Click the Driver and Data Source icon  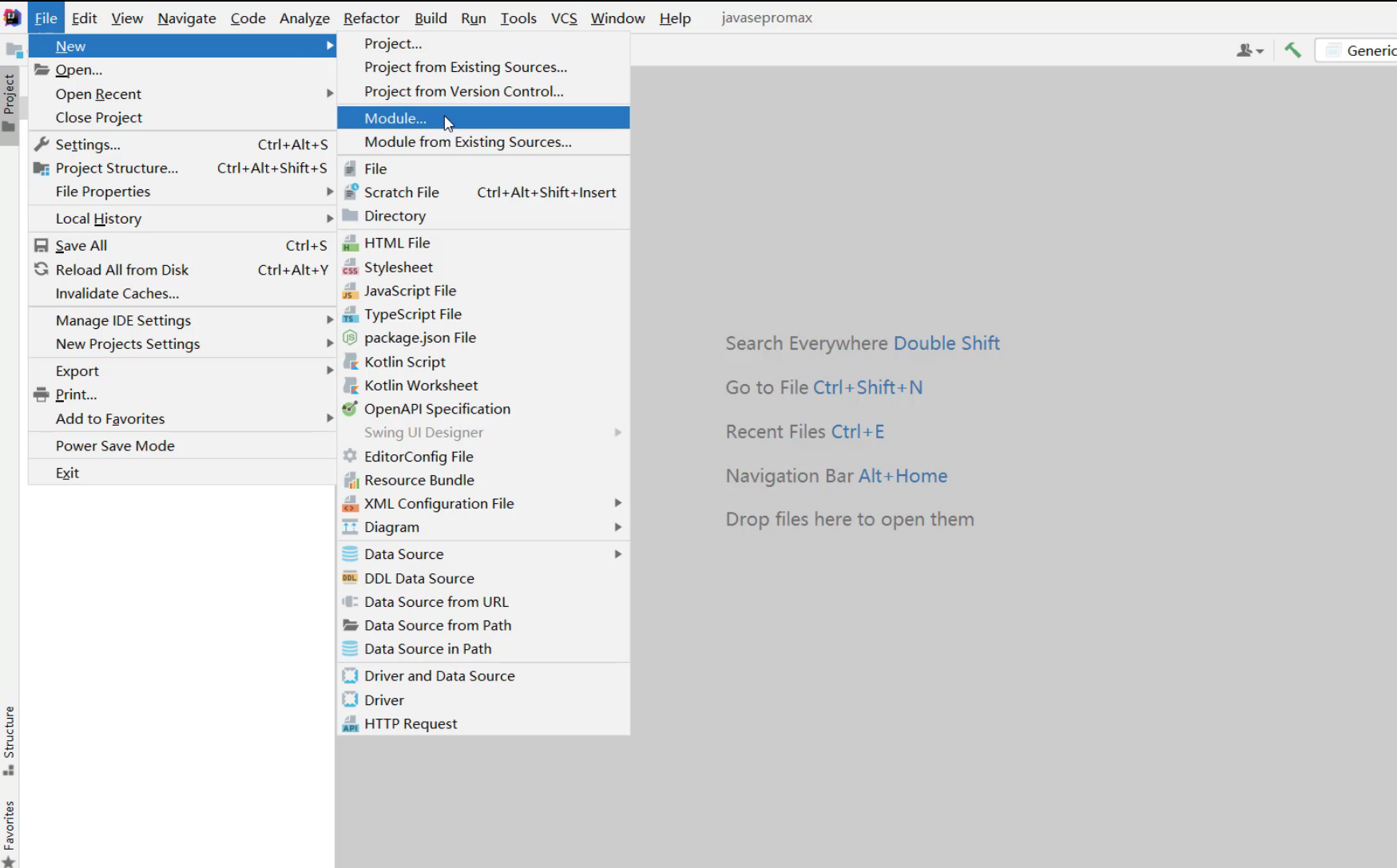coord(350,676)
